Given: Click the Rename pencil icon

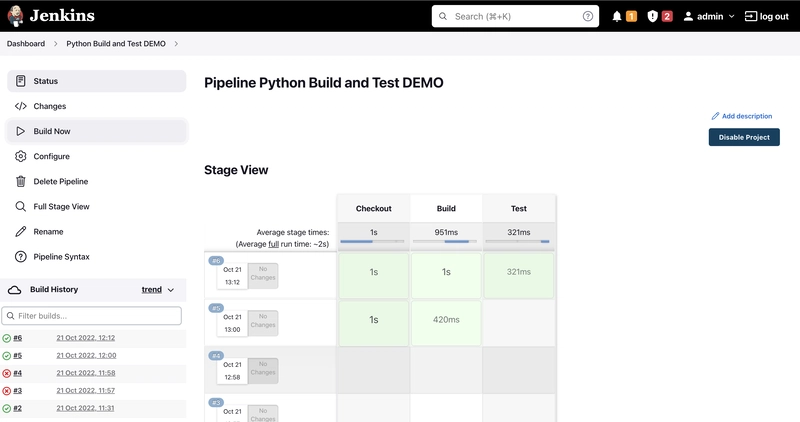Looking at the screenshot, I should click(21, 232).
